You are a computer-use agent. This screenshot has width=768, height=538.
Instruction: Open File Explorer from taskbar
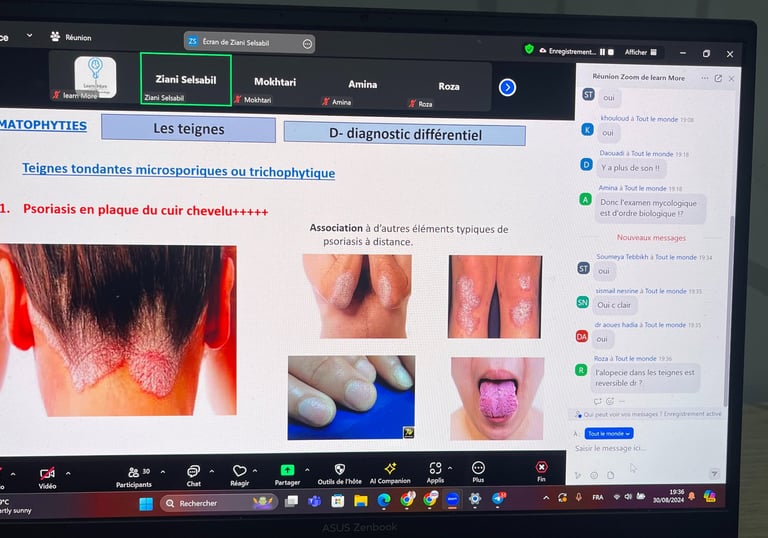pyautogui.click(x=360, y=501)
